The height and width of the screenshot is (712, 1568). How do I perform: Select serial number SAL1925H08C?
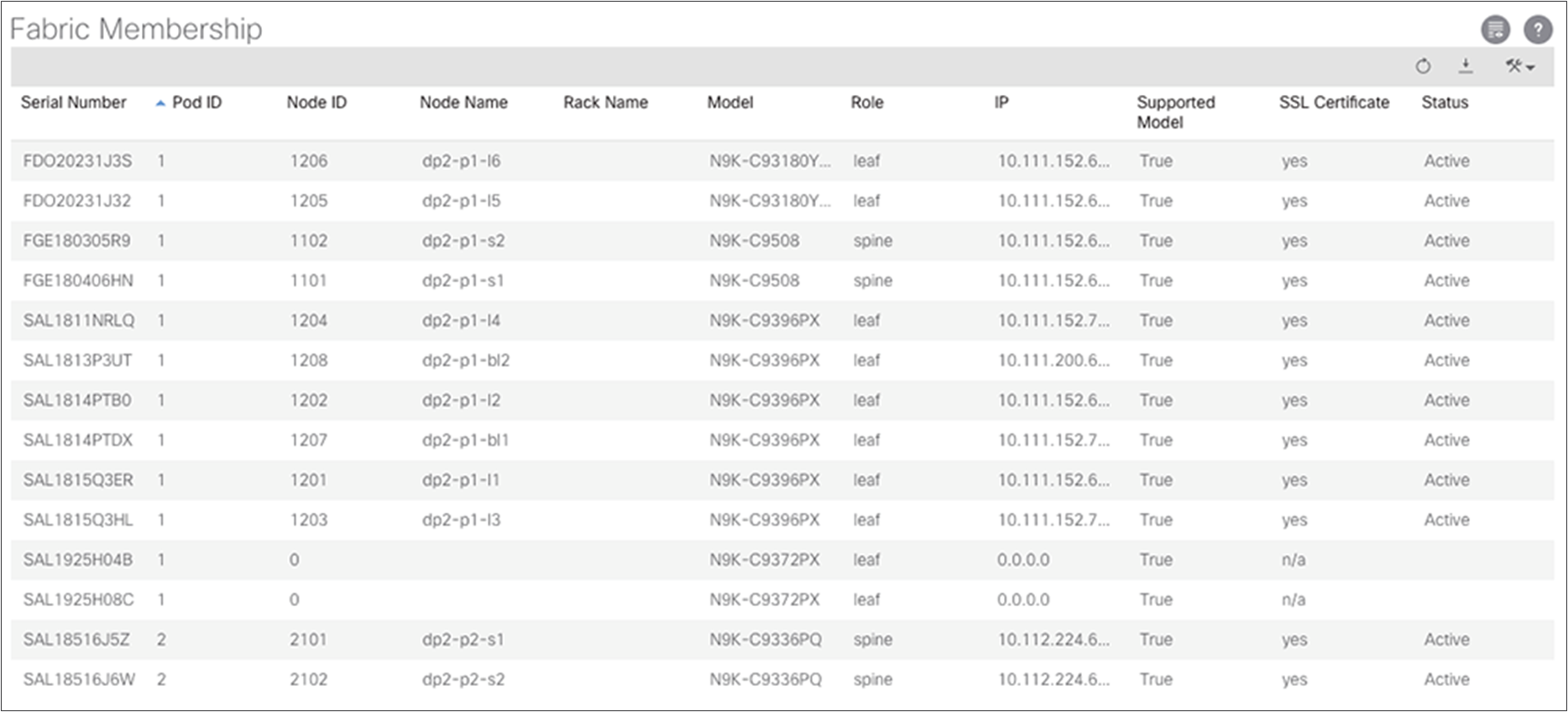pyautogui.click(x=78, y=600)
